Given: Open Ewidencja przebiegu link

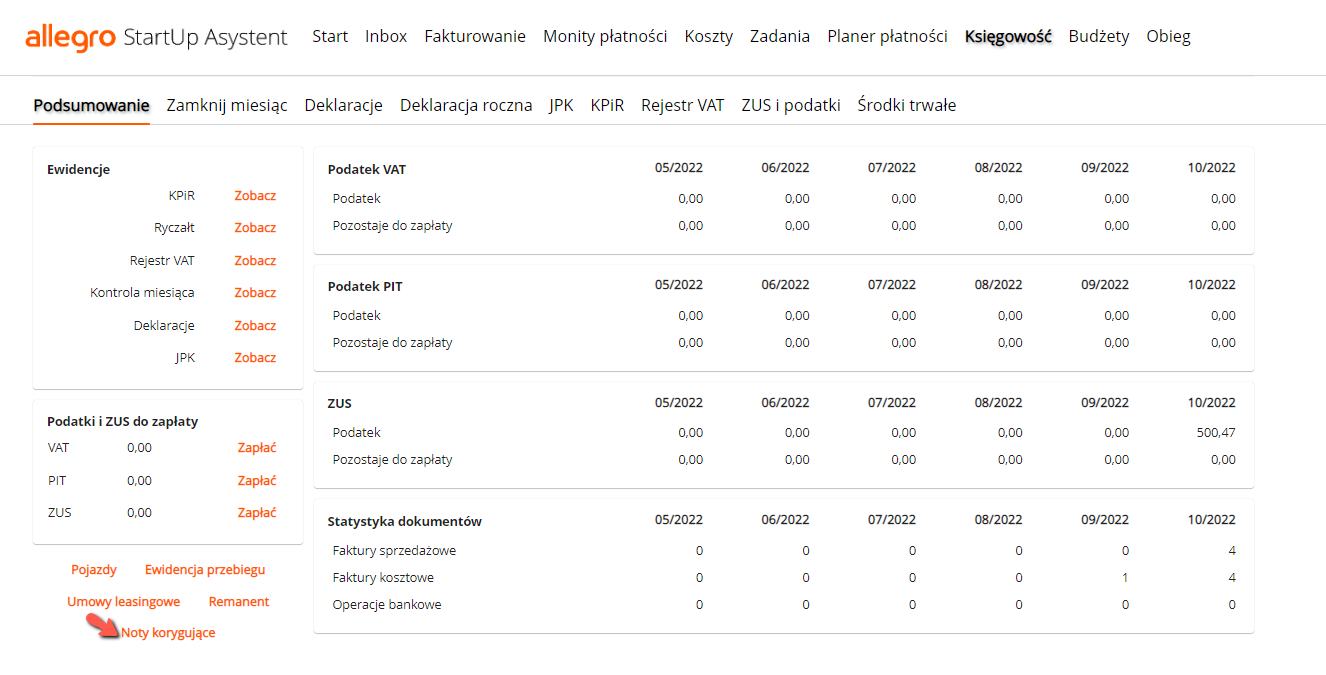Looking at the screenshot, I should [205, 569].
